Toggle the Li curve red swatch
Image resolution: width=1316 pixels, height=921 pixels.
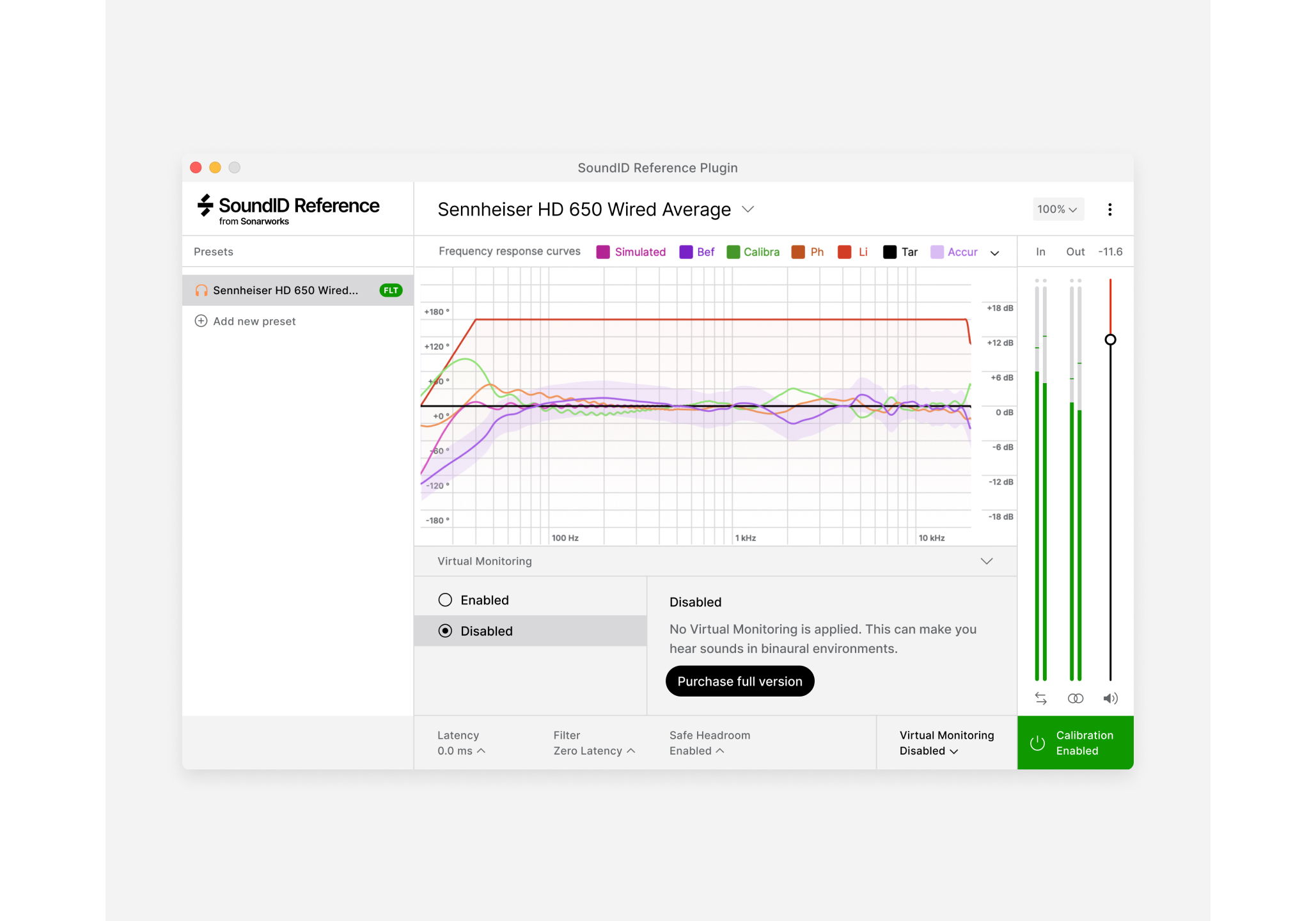[844, 252]
